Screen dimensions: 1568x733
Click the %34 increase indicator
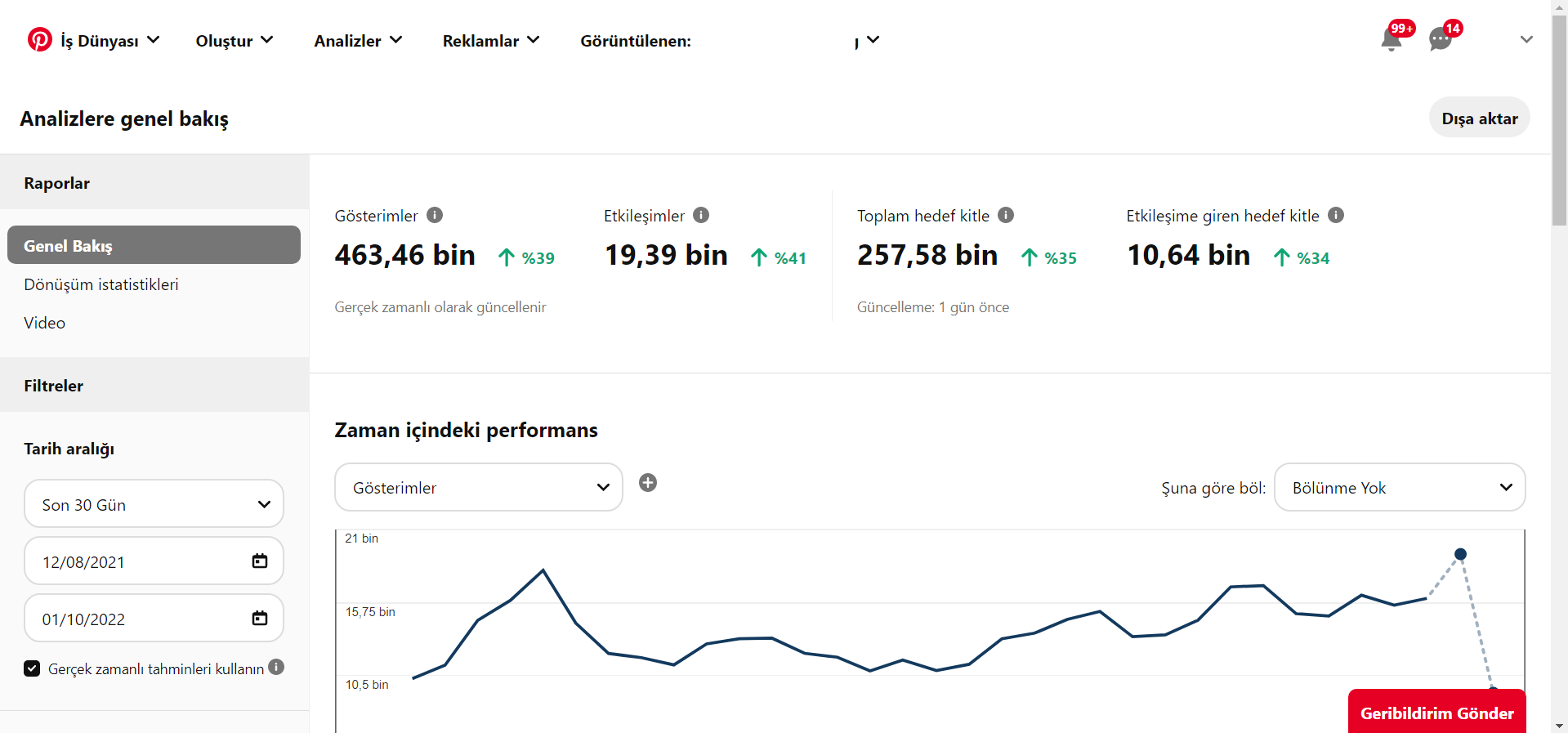coord(1302,258)
